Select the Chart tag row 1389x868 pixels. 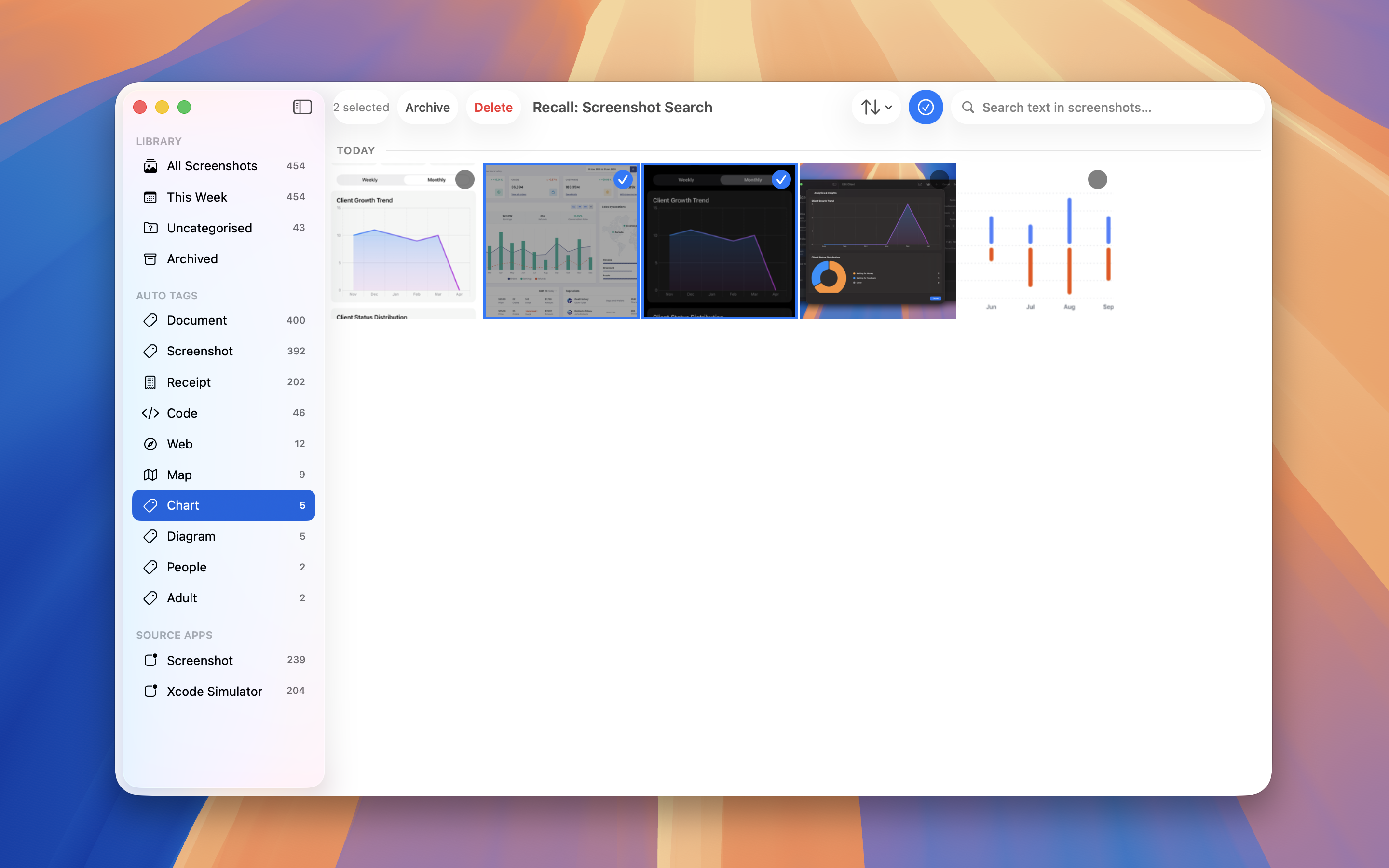(x=224, y=505)
